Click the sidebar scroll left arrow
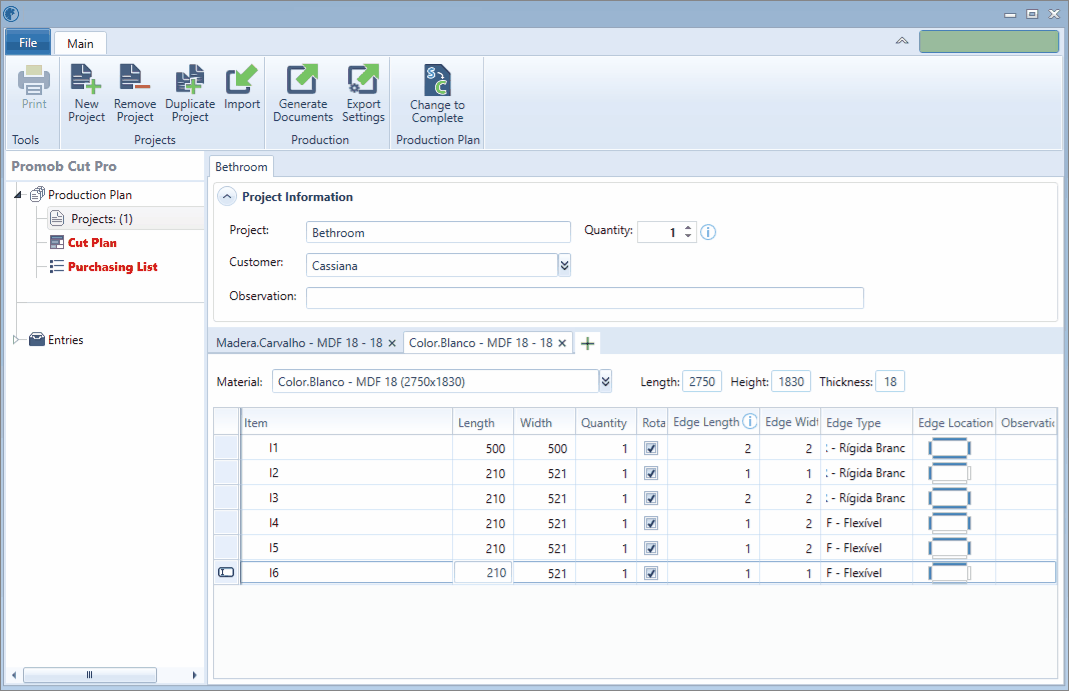The height and width of the screenshot is (691, 1069). [x=14, y=675]
